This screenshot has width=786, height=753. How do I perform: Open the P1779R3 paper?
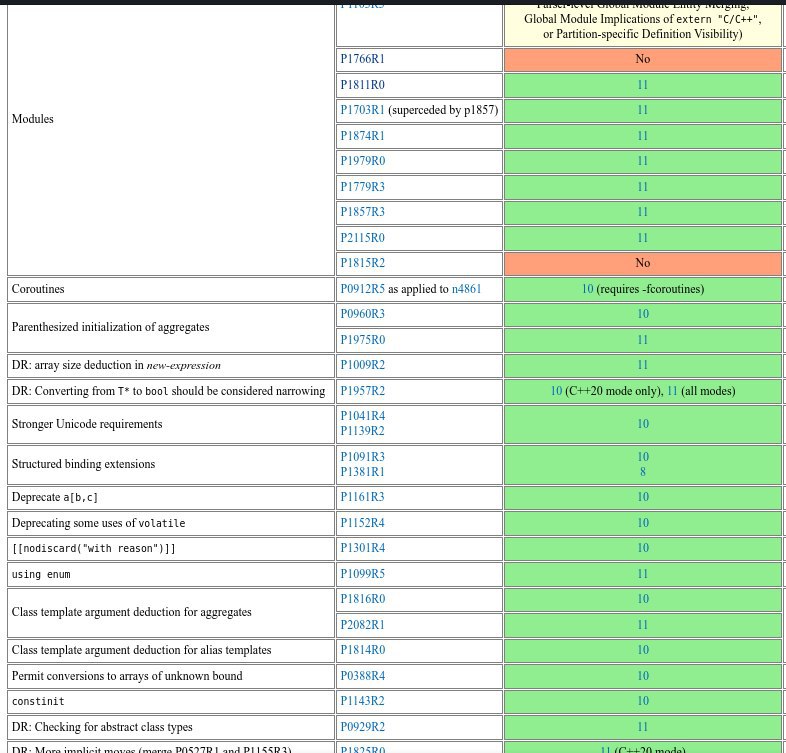[362, 187]
